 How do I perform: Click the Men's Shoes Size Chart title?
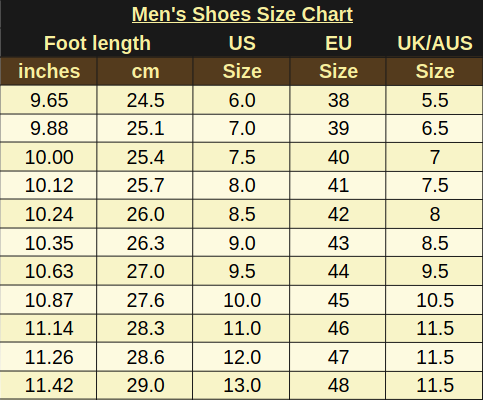click(x=242, y=14)
